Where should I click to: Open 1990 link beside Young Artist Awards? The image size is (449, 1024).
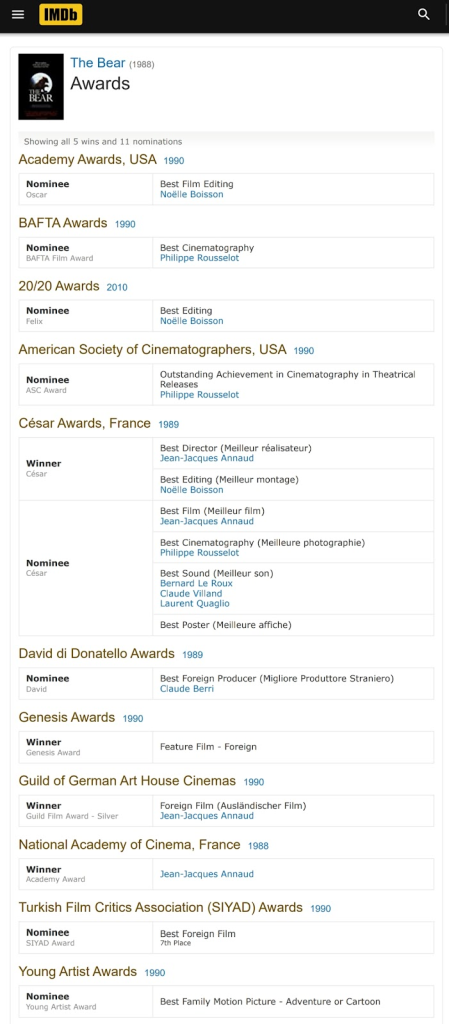coord(155,972)
